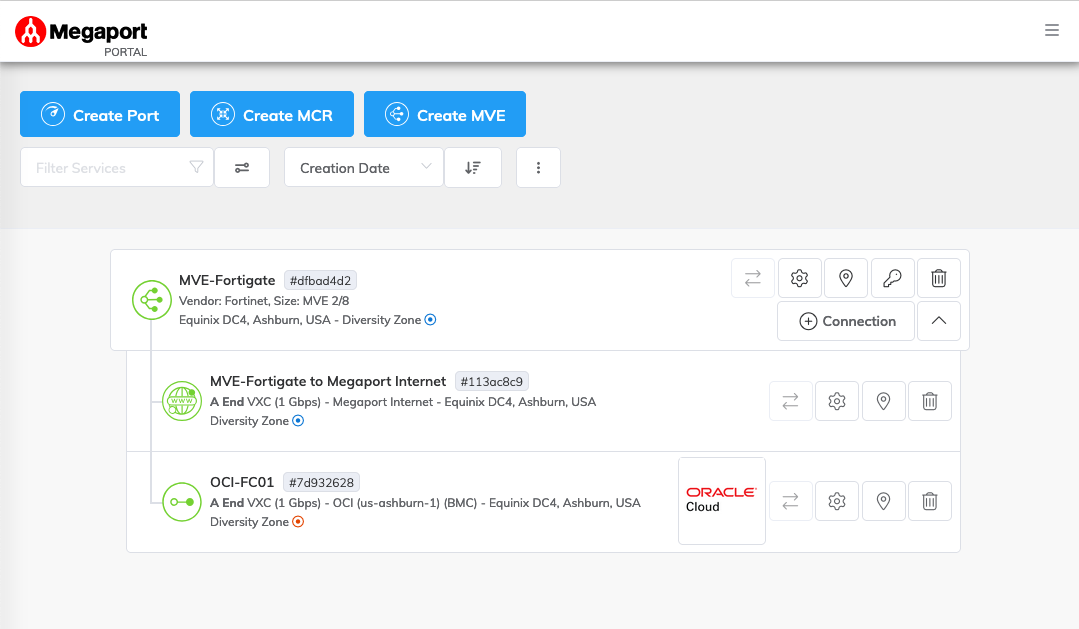Image resolution: width=1079 pixels, height=629 pixels.
Task: Click the filter funnel icon
Action: [196, 167]
